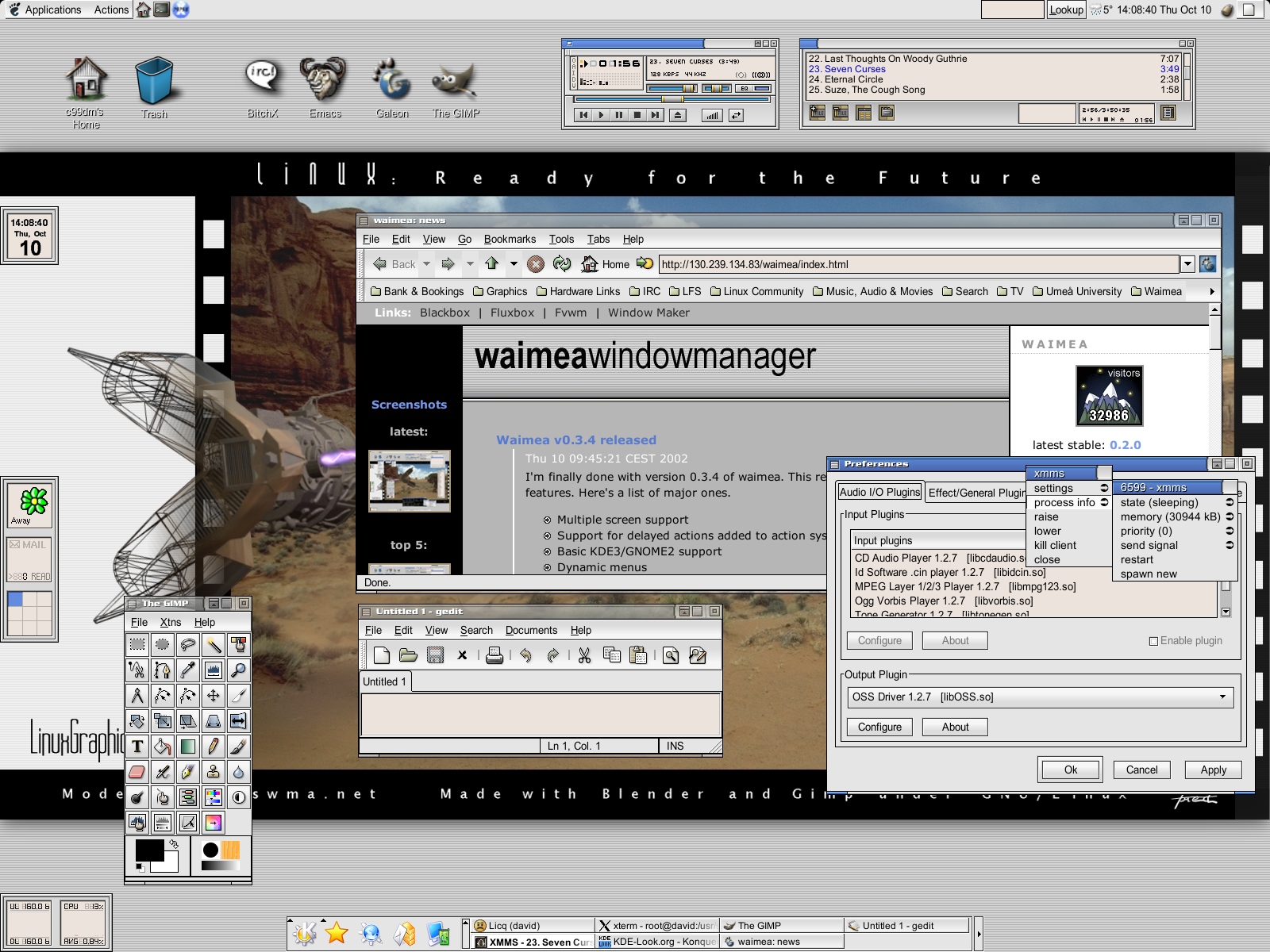Viewport: 1270px width, 952px height.
Task: Follow the 'Waimea v0.3.4 released' link
Action: [576, 440]
